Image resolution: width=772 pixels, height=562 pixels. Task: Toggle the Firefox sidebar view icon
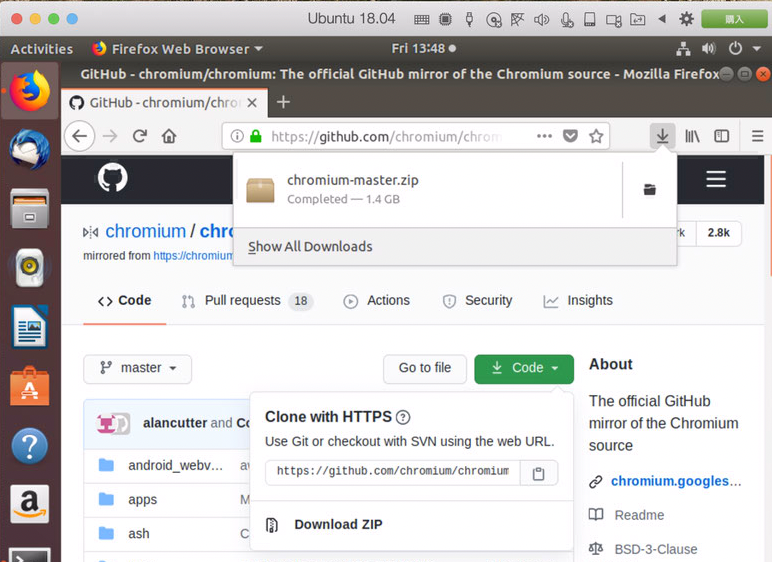click(x=721, y=136)
